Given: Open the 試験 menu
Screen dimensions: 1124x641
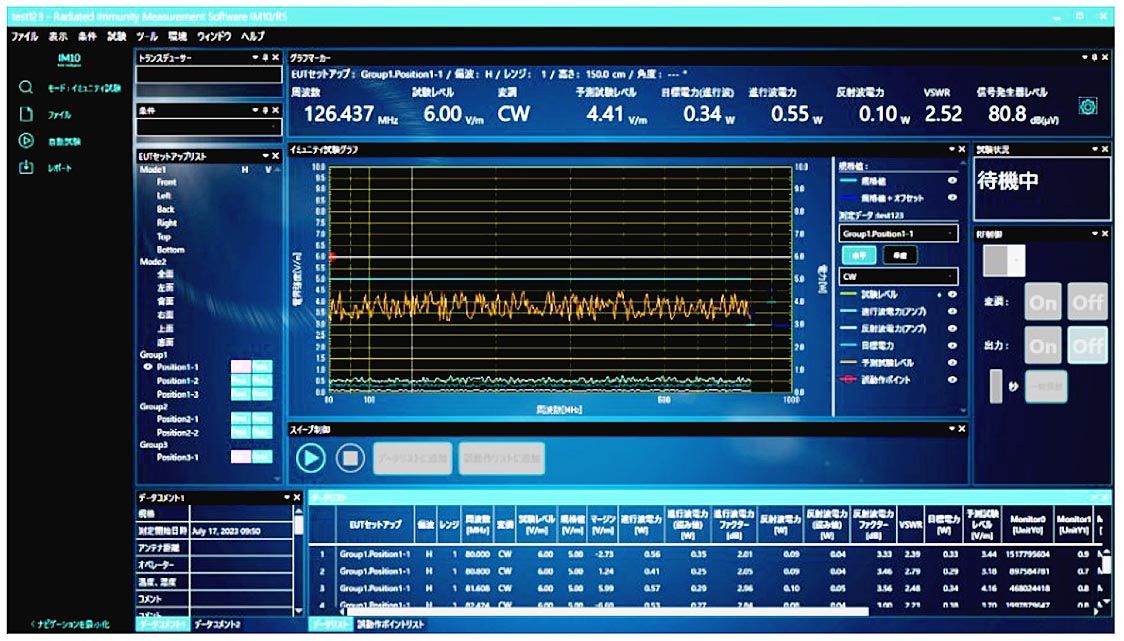Looking at the screenshot, I should (x=117, y=36).
